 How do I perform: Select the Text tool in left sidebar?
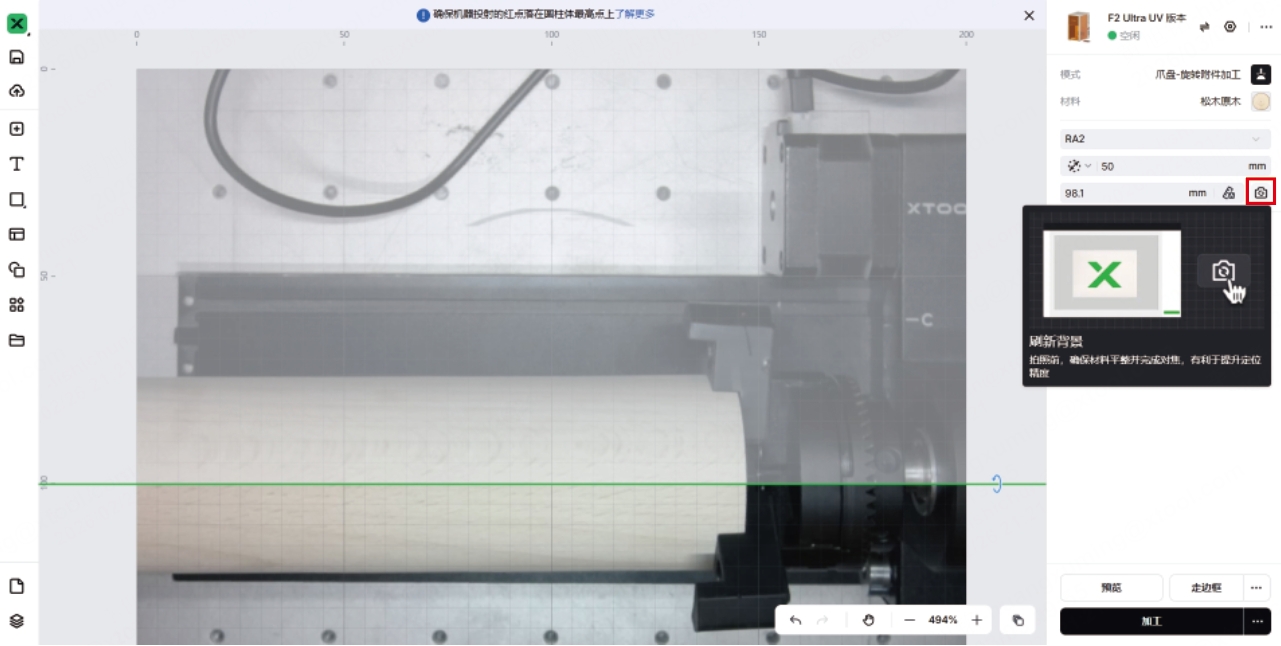coord(16,164)
